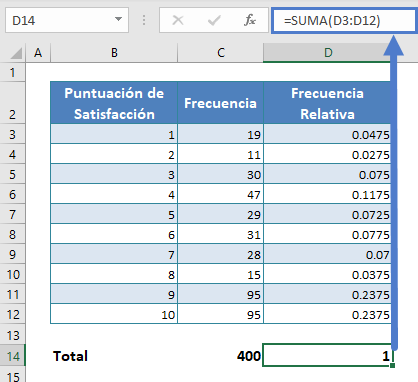Viewport: 418px width, 382px height.
Task: Click the relative frequency 0.075 cell
Action: pos(327,174)
